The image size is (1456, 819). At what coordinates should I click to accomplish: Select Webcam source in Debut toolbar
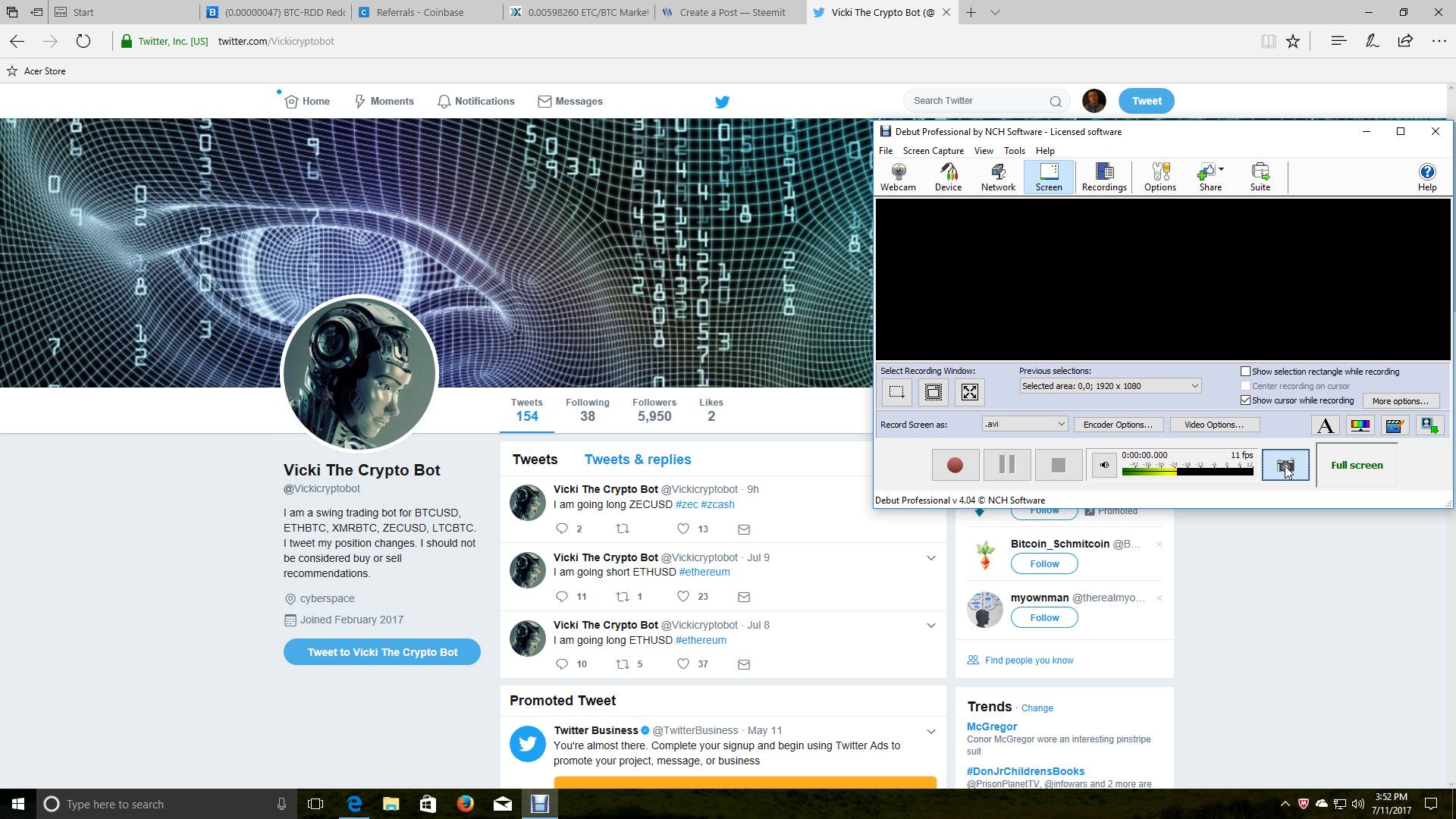898,177
